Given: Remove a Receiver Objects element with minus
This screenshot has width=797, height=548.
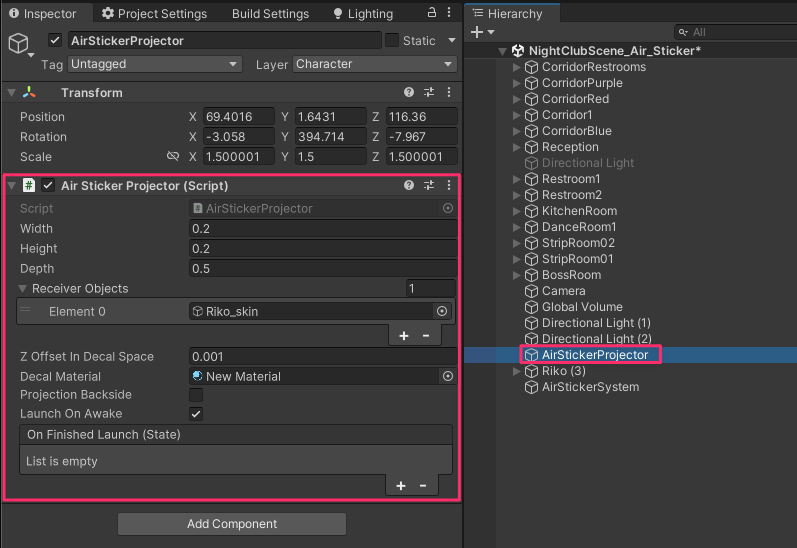Looking at the screenshot, I should (426, 336).
